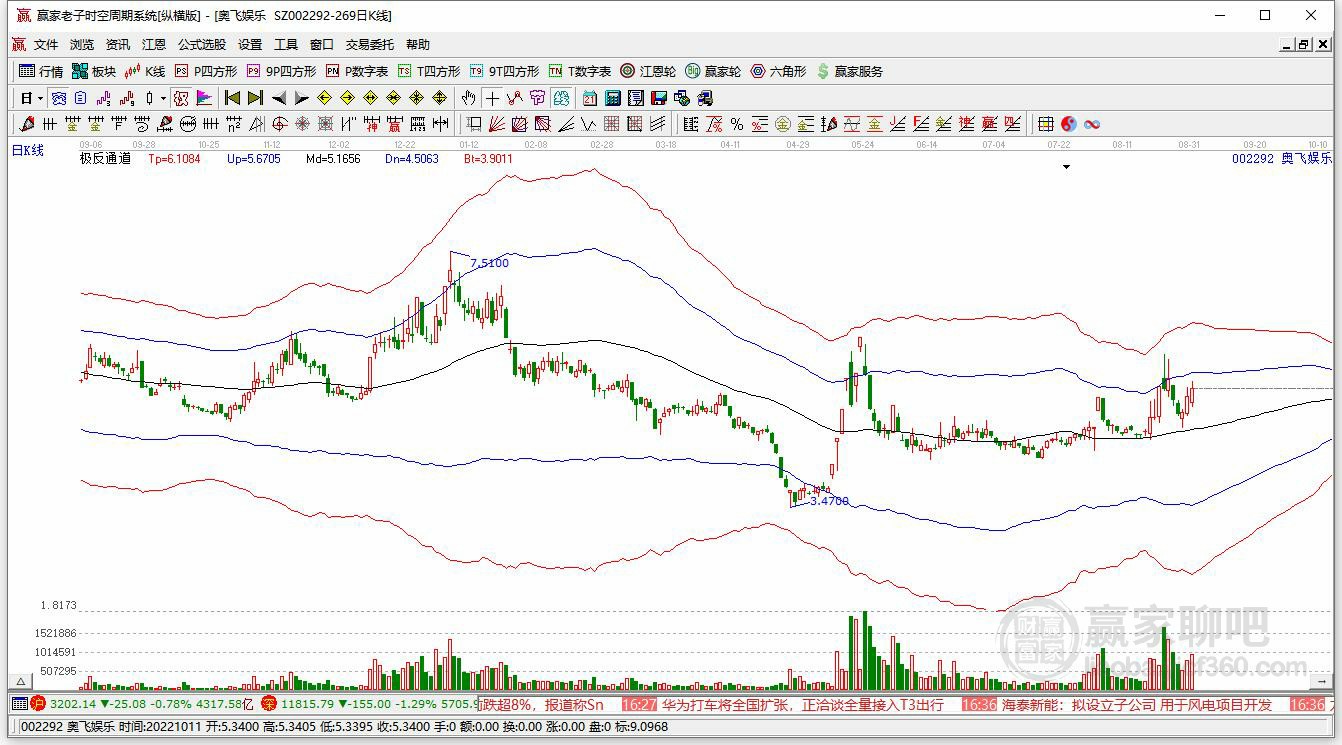This screenshot has width=1342, height=745.
Task: Open the 行情 market quotes view
Action: pyautogui.click(x=41, y=71)
